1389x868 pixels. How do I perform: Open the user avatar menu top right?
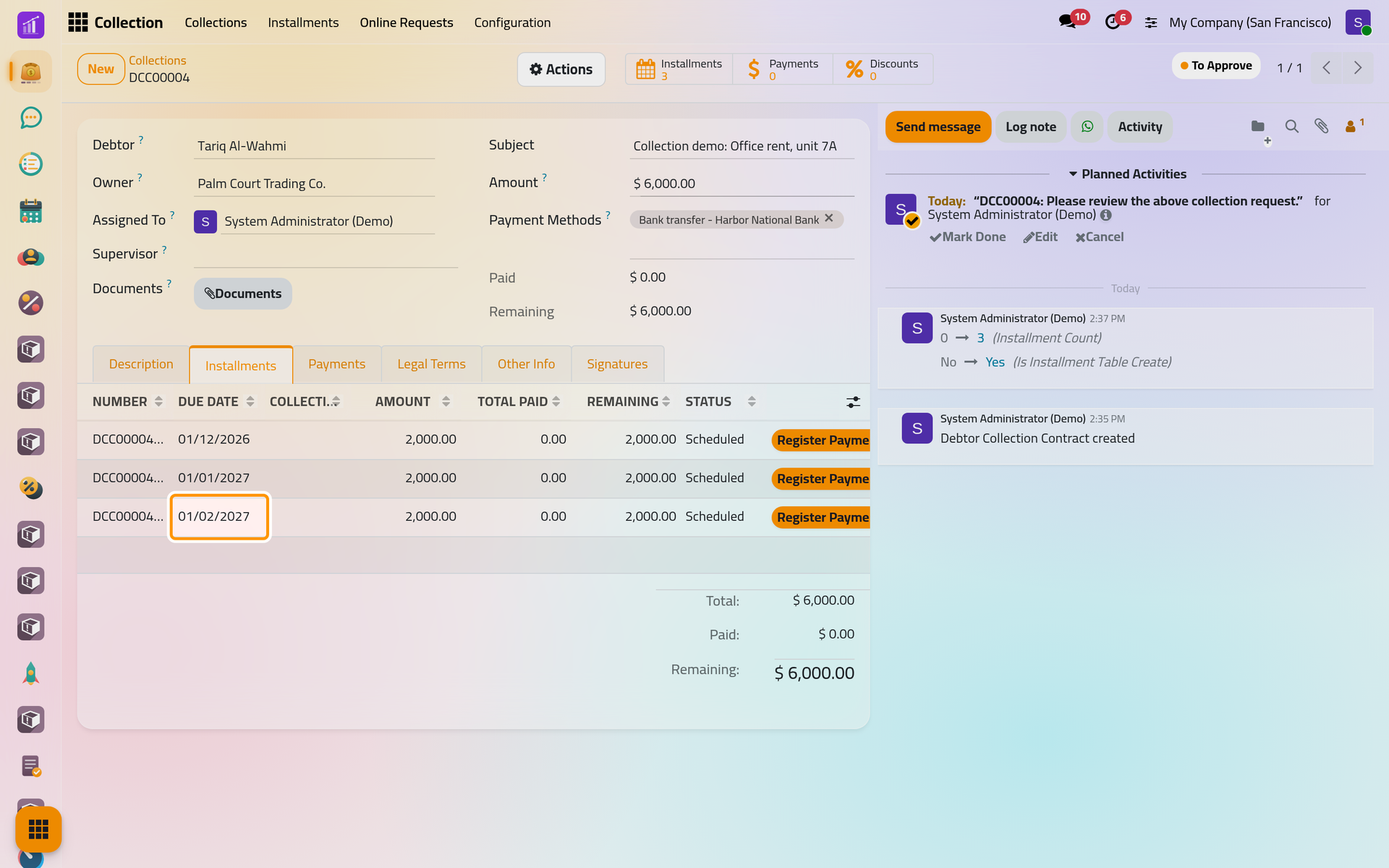pos(1359,22)
